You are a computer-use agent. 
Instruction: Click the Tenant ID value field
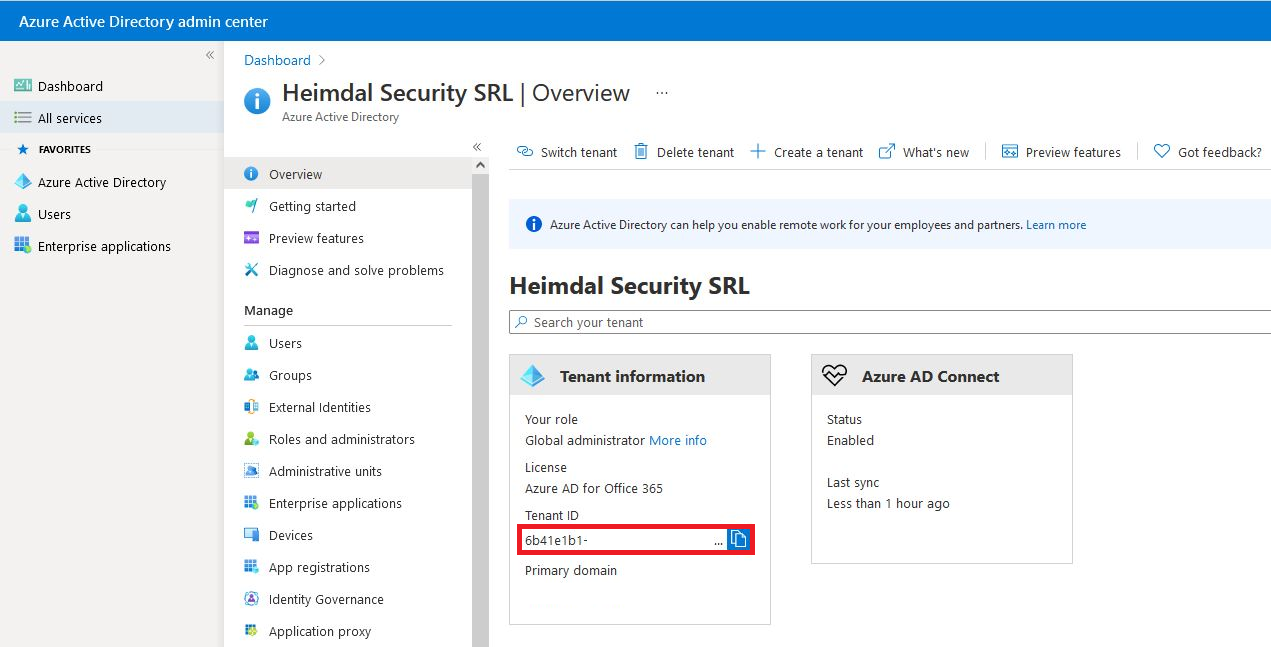[x=623, y=540]
